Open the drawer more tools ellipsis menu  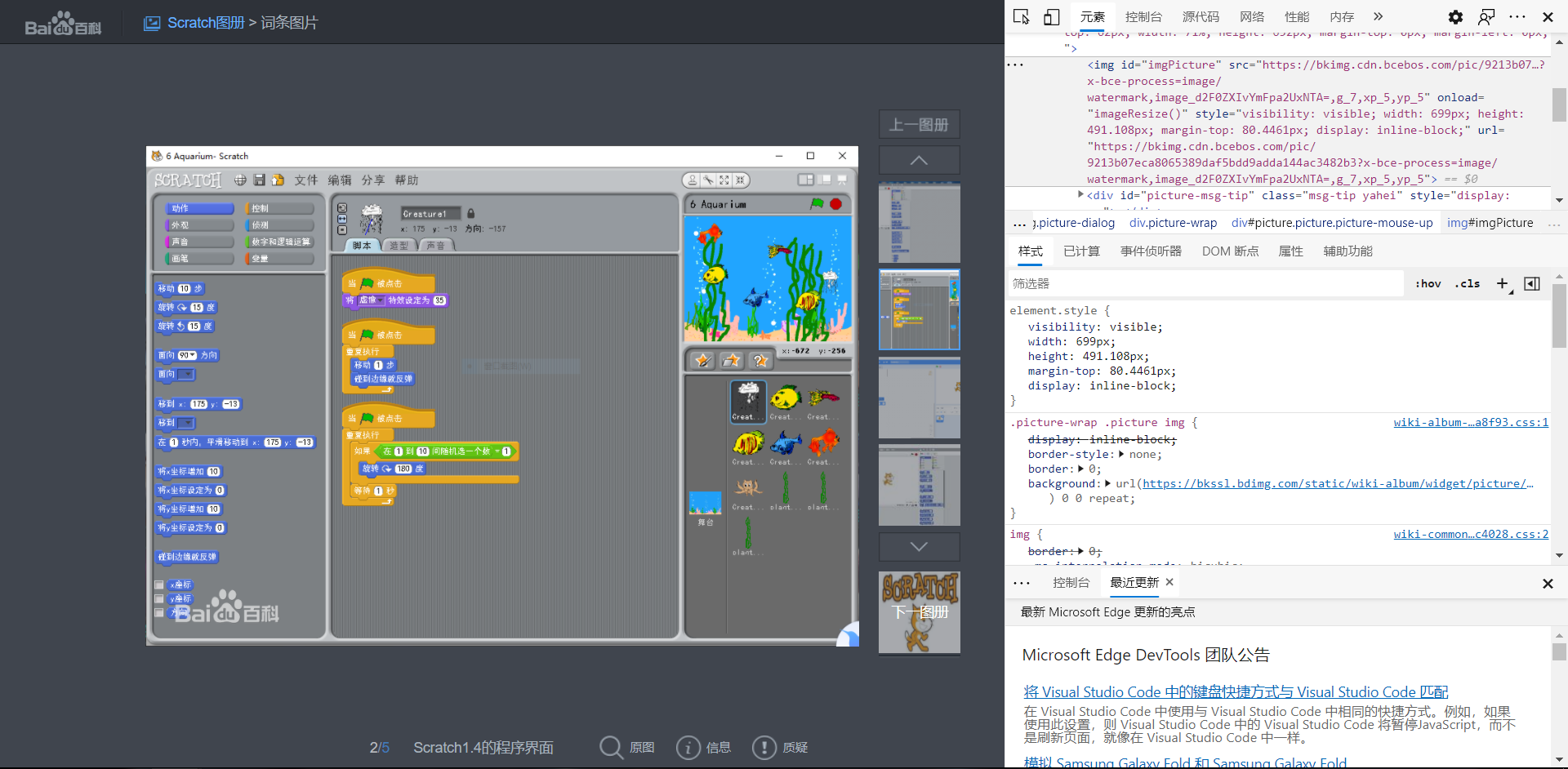tap(1022, 583)
